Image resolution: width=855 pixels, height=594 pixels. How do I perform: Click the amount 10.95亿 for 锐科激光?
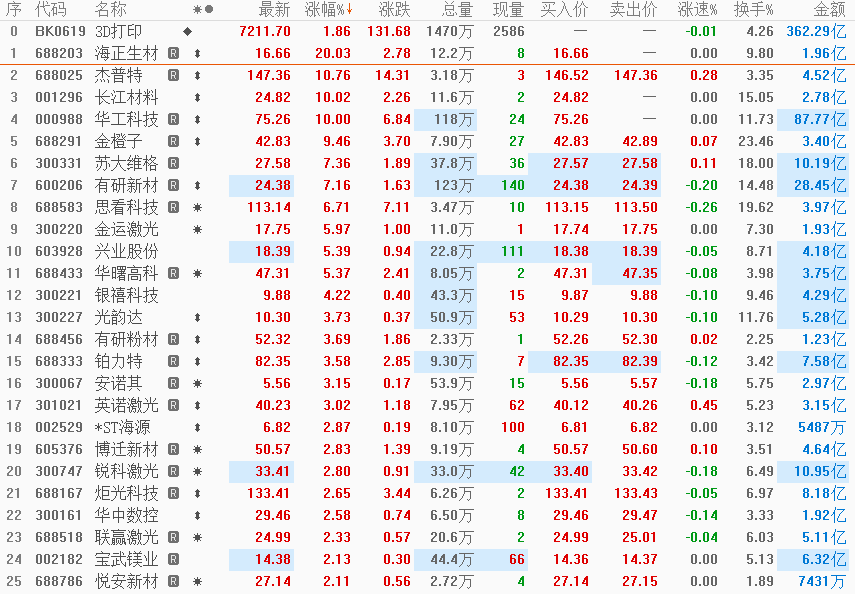(820, 471)
